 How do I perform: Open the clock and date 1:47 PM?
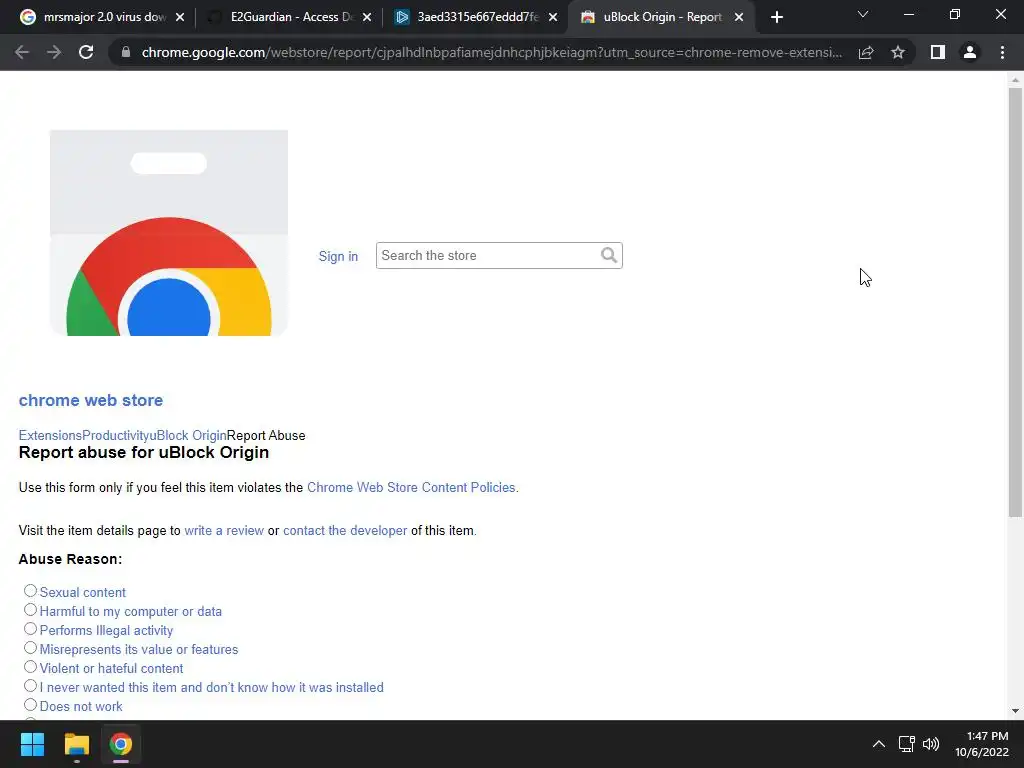982,744
